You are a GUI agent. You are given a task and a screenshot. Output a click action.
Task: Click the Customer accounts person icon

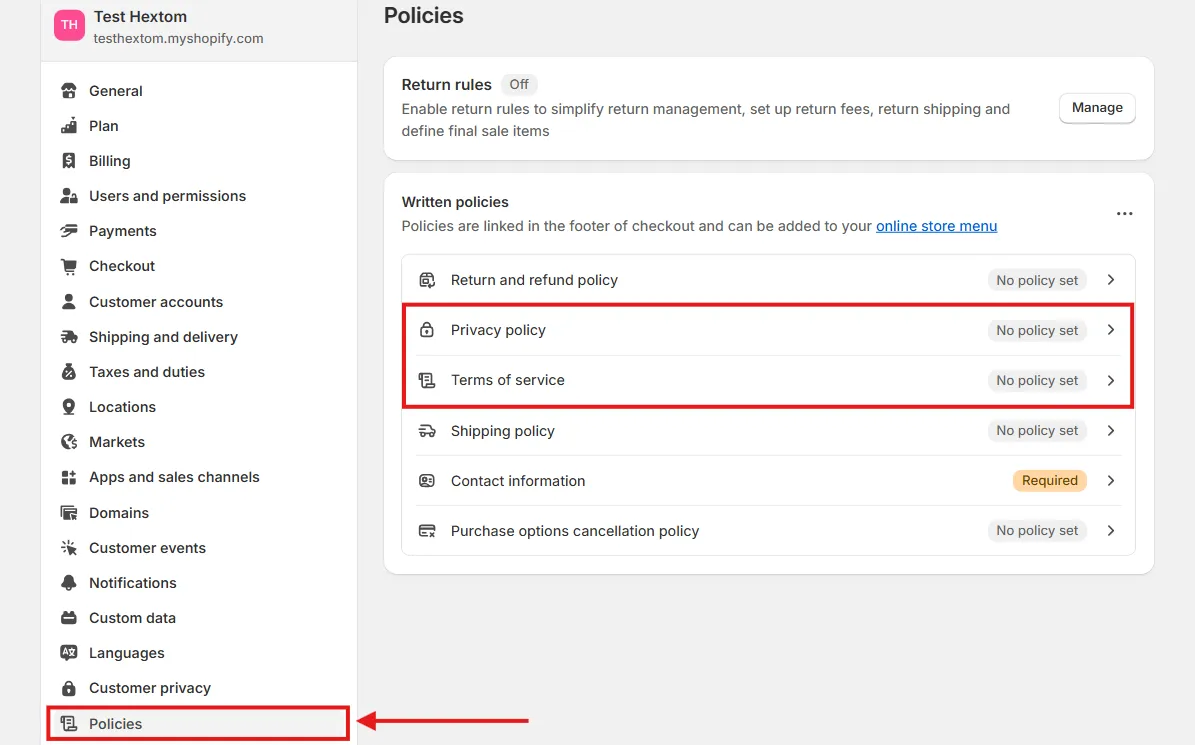[x=69, y=302]
